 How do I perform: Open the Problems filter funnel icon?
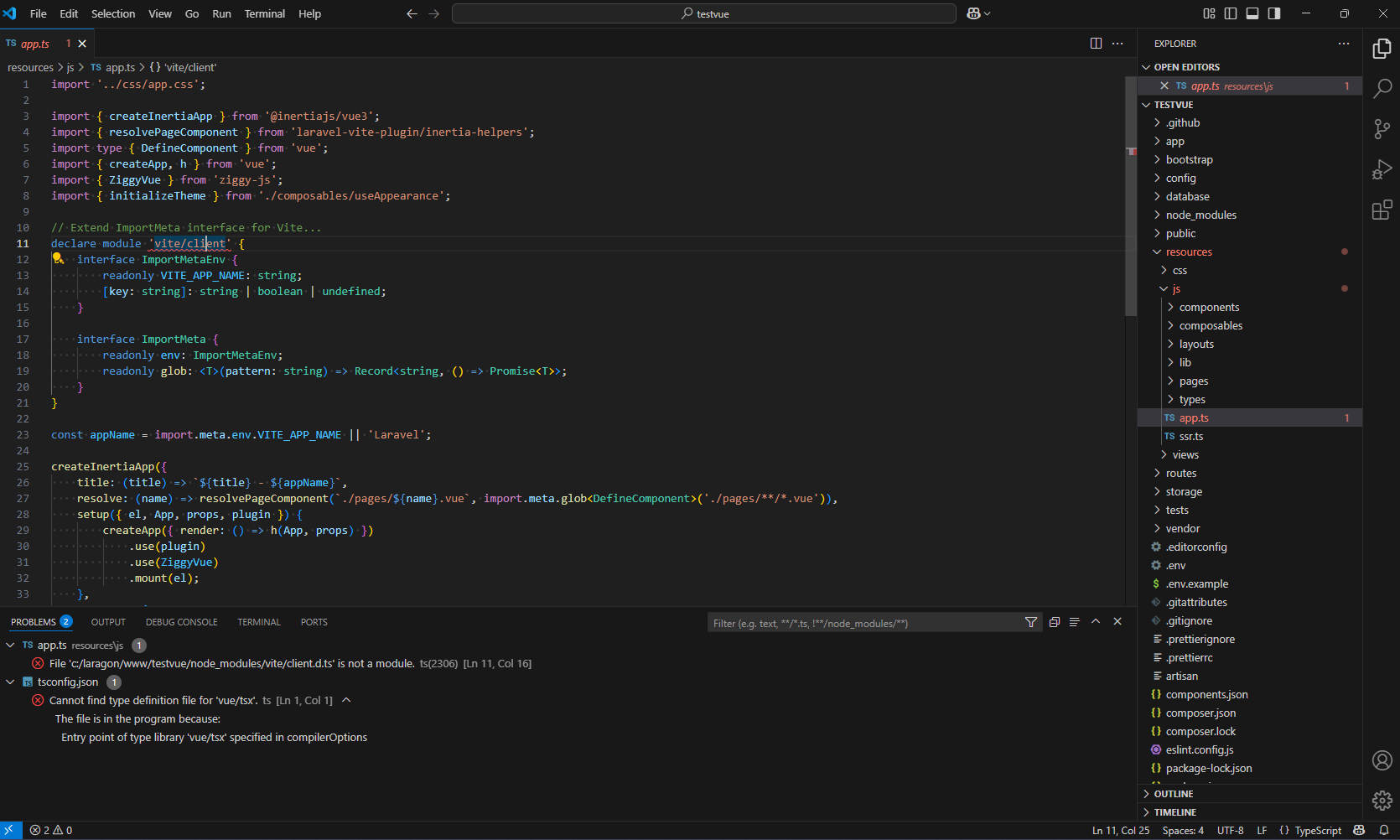pyautogui.click(x=1031, y=622)
